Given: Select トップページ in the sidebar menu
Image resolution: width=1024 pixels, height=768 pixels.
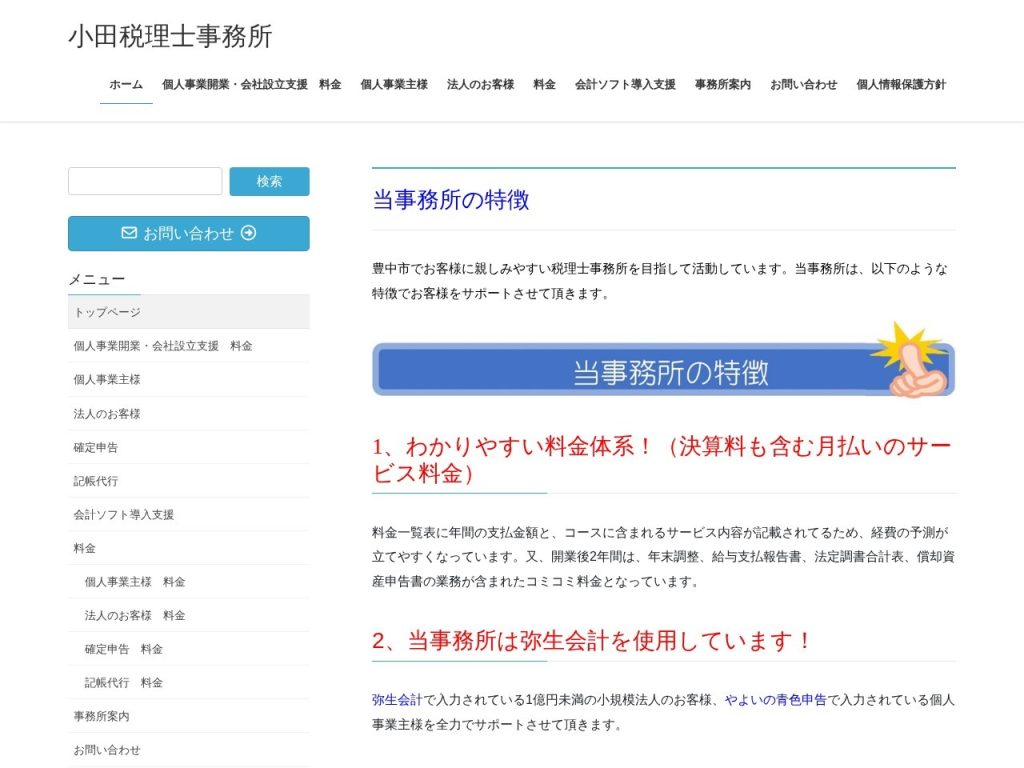Looking at the screenshot, I should click(189, 312).
